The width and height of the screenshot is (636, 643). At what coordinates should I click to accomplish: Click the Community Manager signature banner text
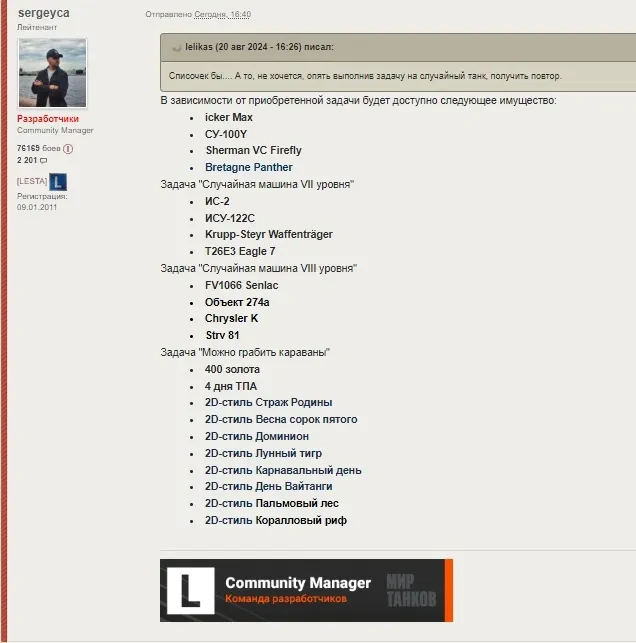[x=298, y=583]
